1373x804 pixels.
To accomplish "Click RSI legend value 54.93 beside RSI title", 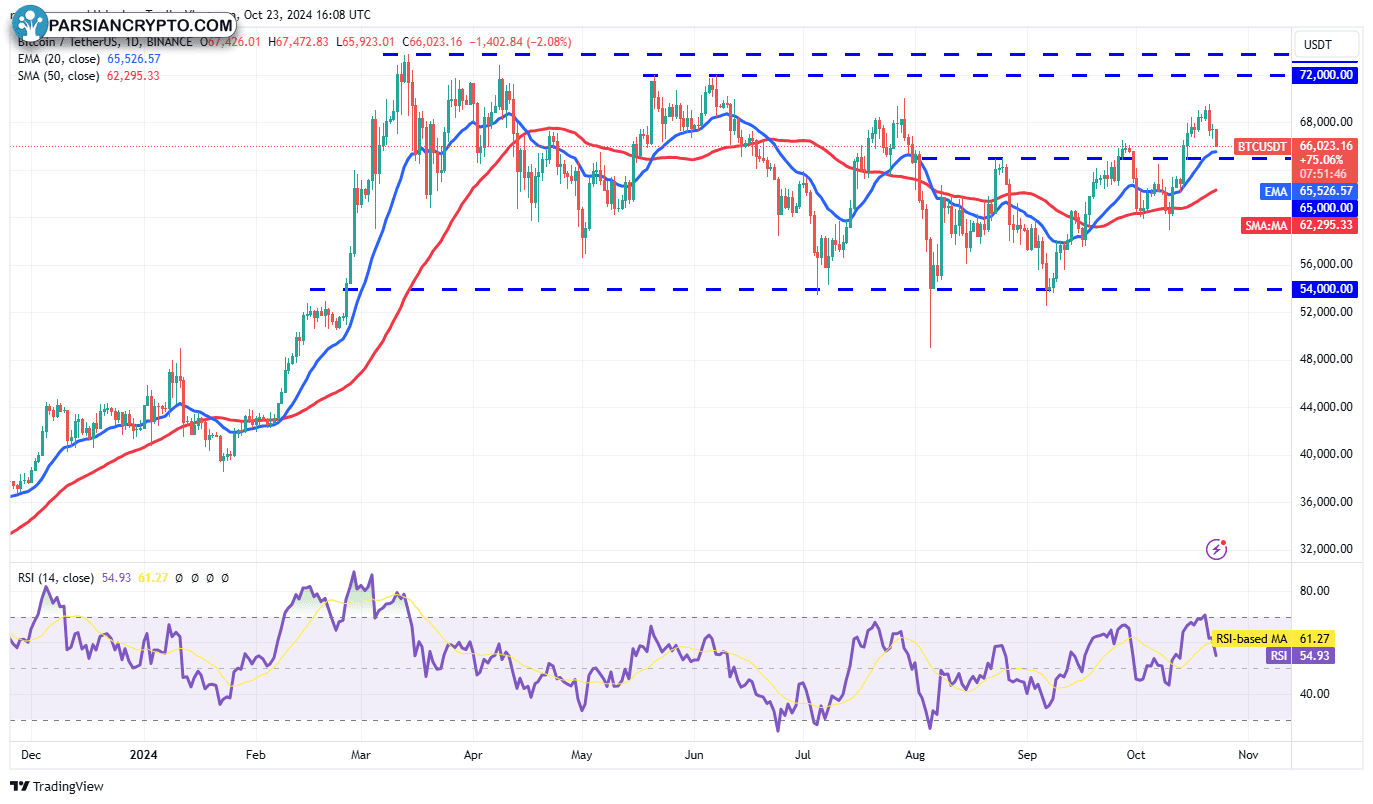I will 117,578.
